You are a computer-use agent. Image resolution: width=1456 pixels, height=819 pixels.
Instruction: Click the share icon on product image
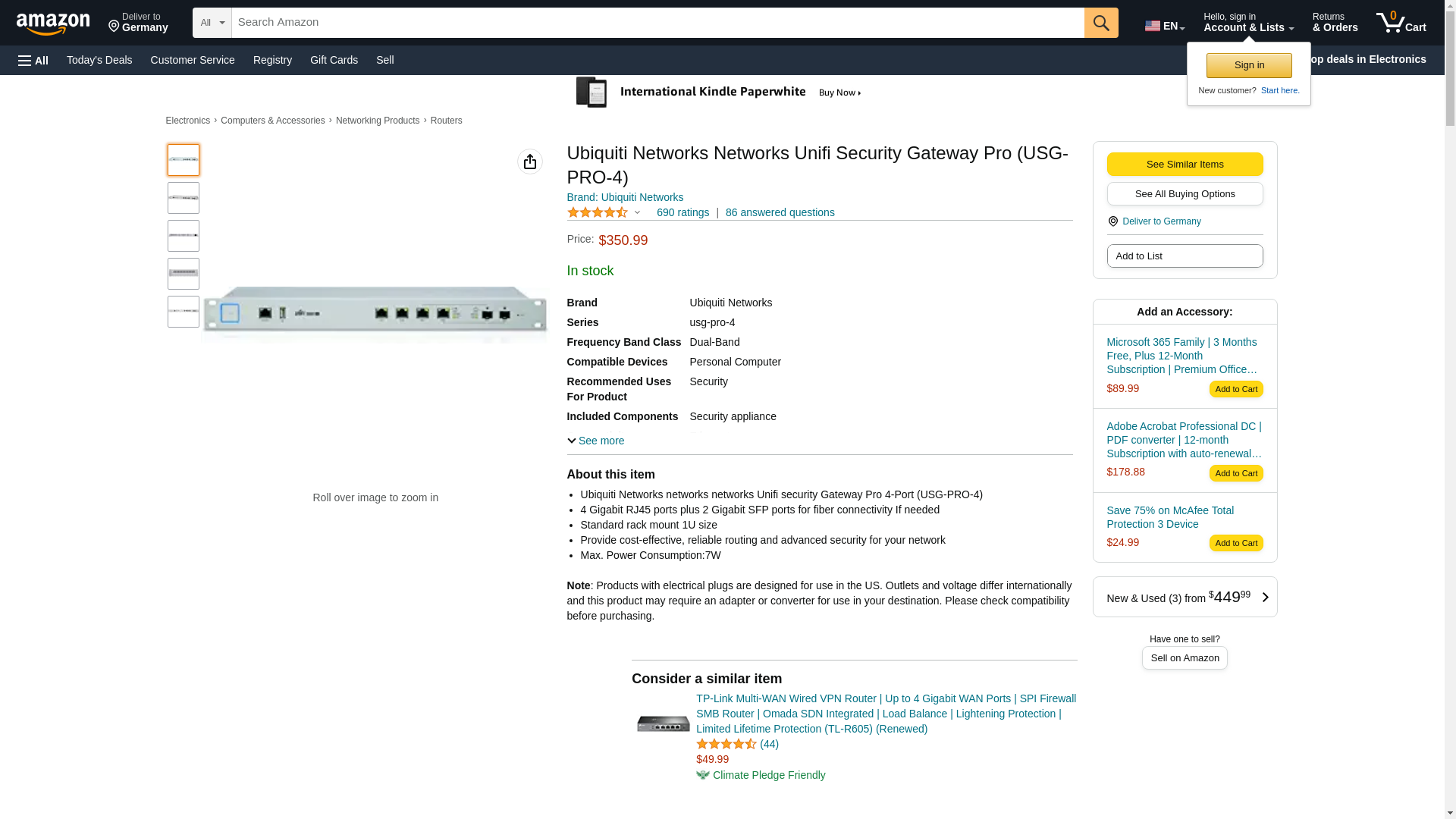(530, 162)
